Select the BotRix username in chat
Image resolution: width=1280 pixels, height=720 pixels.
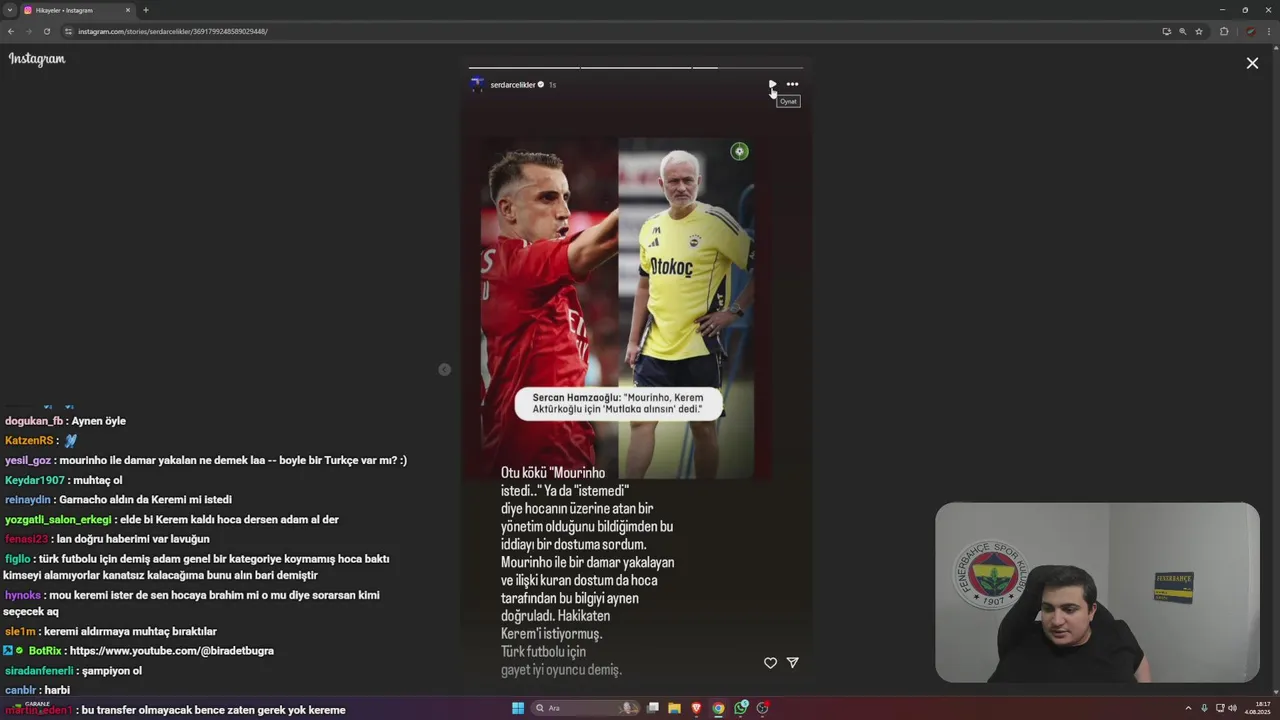[x=45, y=651]
